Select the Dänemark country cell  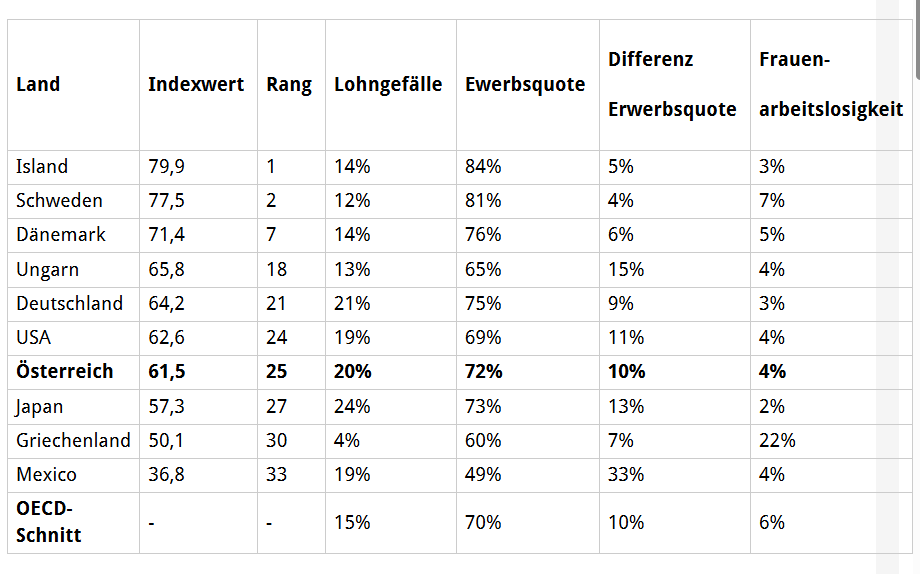[x=61, y=235]
